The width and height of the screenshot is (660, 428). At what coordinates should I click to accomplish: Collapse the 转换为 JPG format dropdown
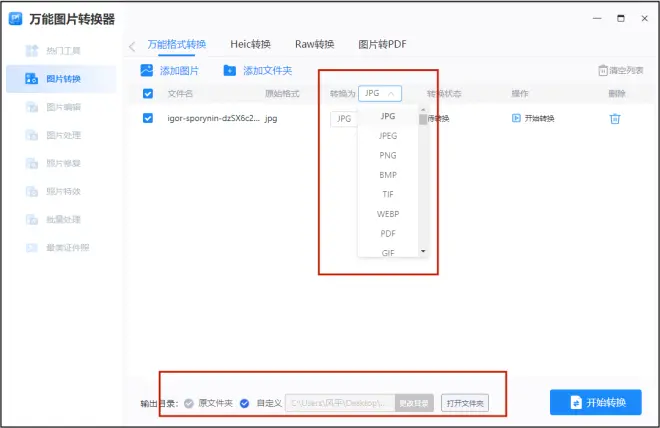click(380, 93)
